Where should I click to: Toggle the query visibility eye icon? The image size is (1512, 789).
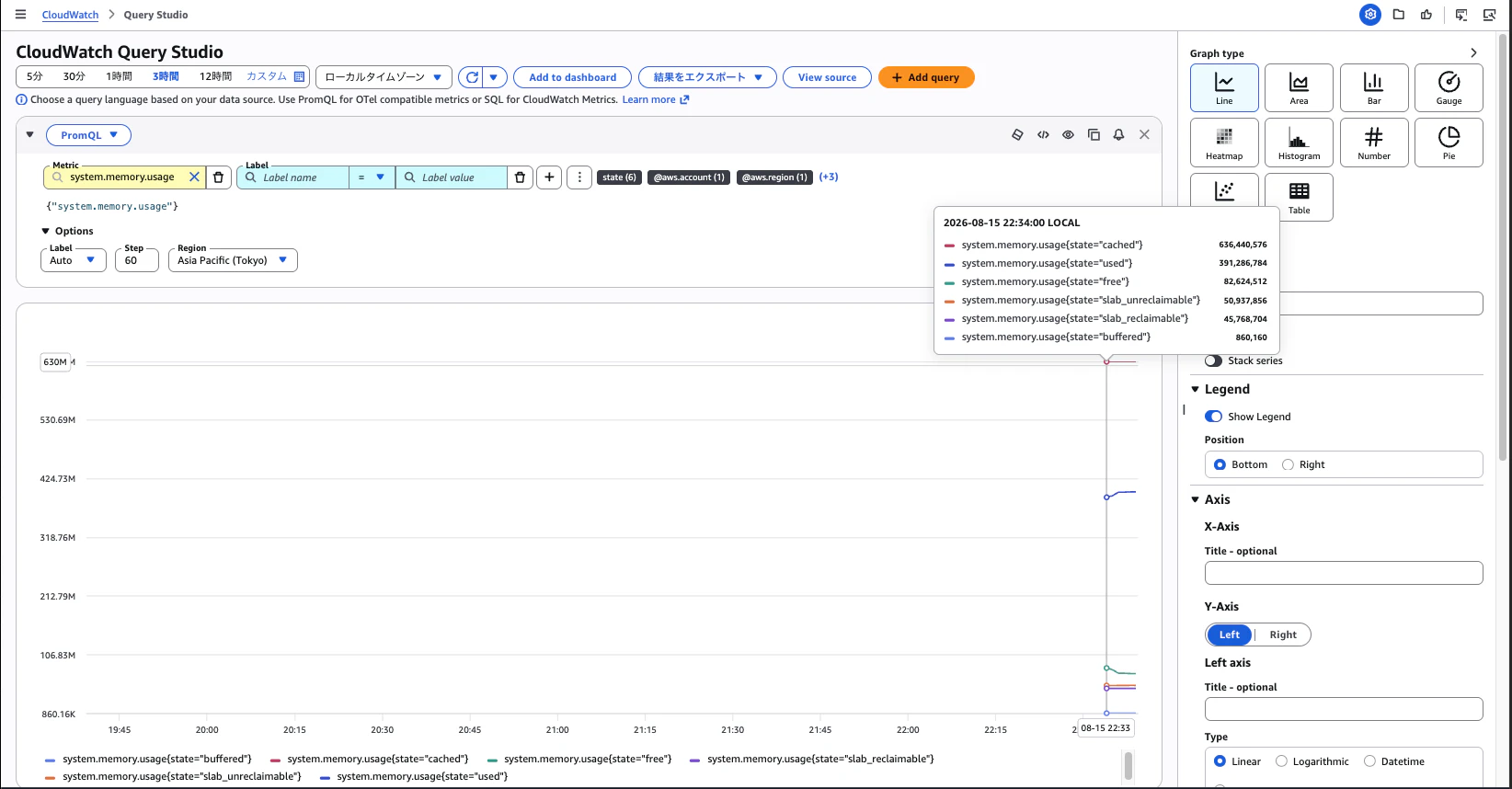click(x=1068, y=134)
